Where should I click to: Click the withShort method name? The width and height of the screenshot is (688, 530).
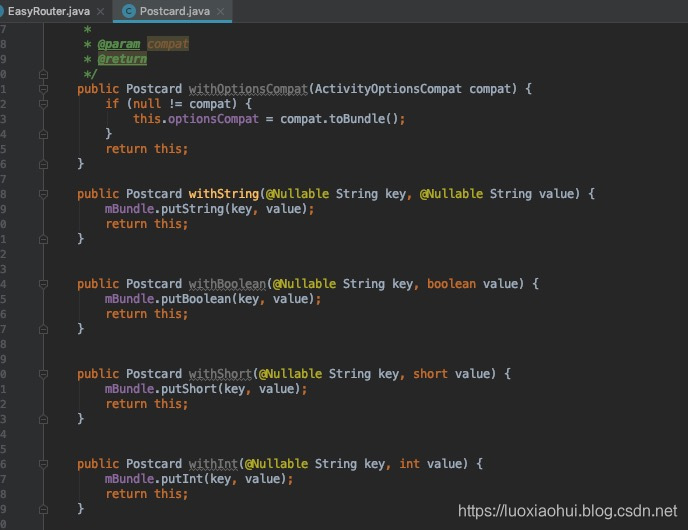(x=220, y=374)
